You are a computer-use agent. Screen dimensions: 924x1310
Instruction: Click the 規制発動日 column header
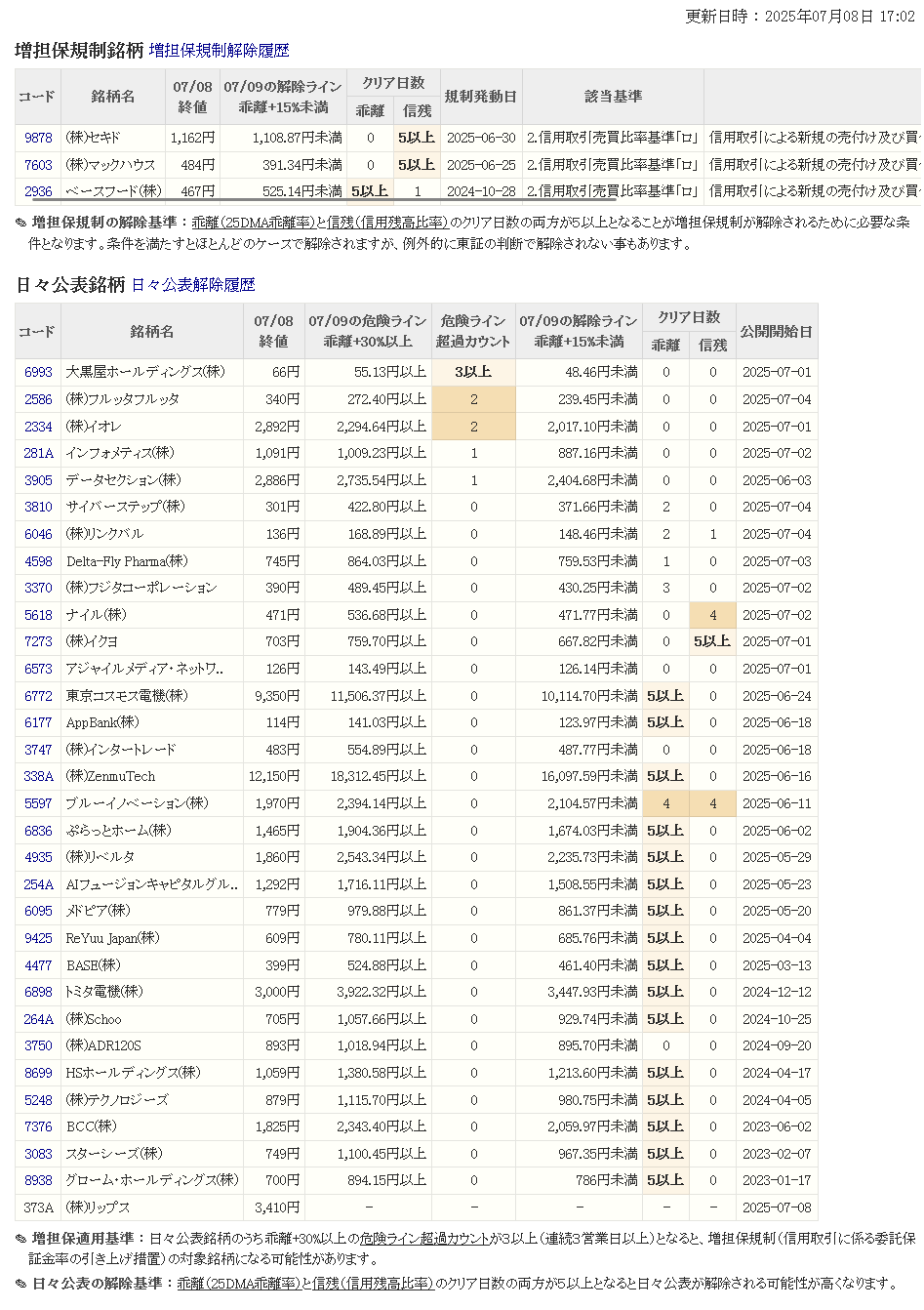[x=481, y=97]
